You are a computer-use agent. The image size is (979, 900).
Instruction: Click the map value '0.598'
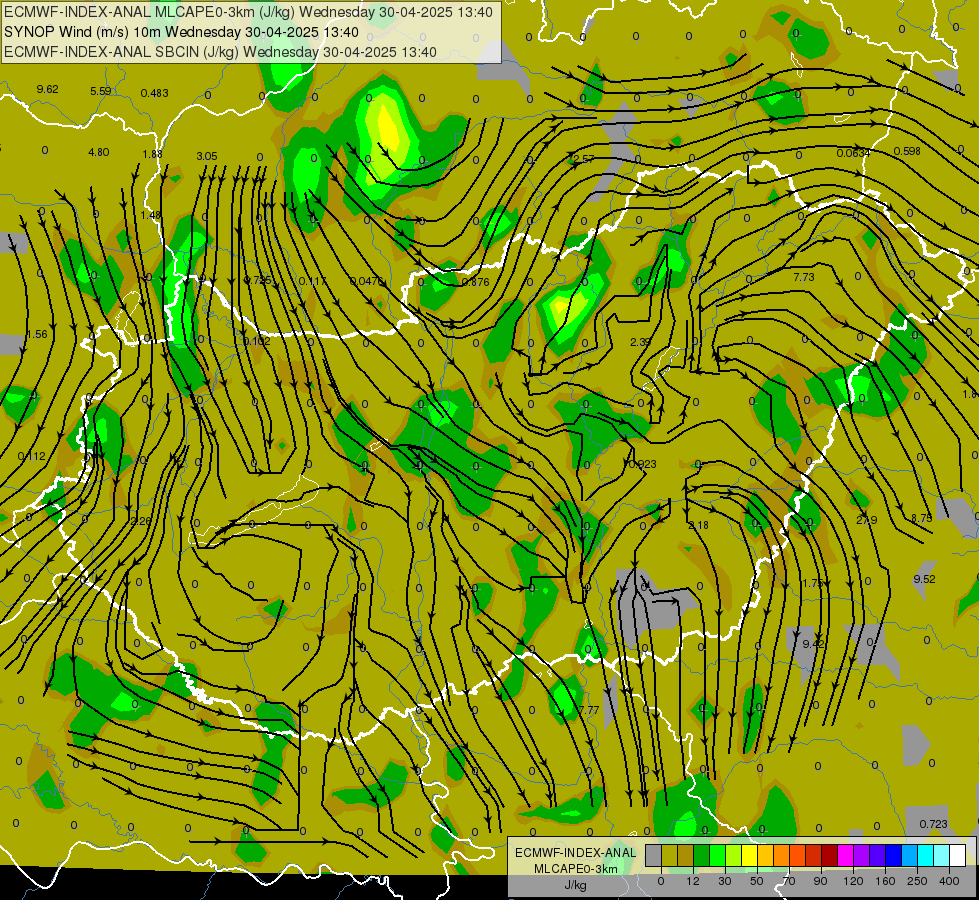907,151
